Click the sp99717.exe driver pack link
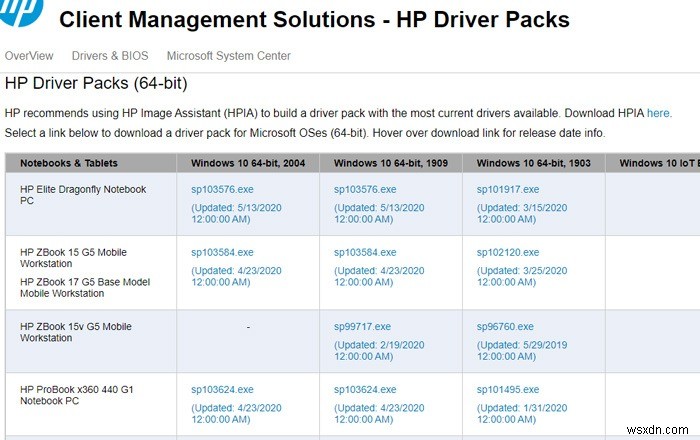The width and height of the screenshot is (700, 440). click(x=362, y=326)
